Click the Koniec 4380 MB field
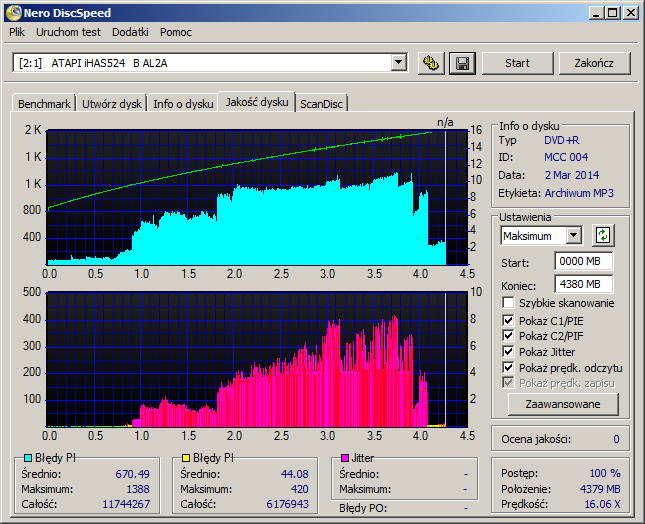The height and width of the screenshot is (524, 645). point(583,284)
